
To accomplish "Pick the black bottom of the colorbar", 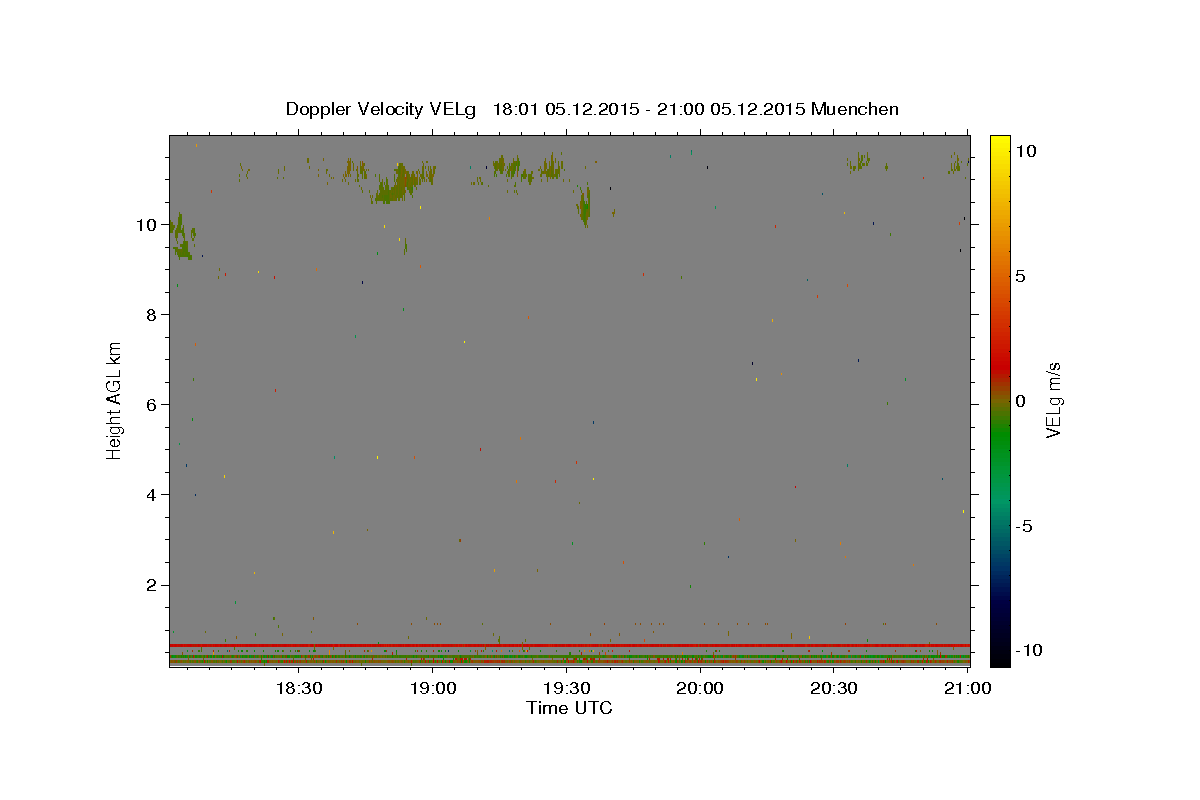I will [x=999, y=655].
